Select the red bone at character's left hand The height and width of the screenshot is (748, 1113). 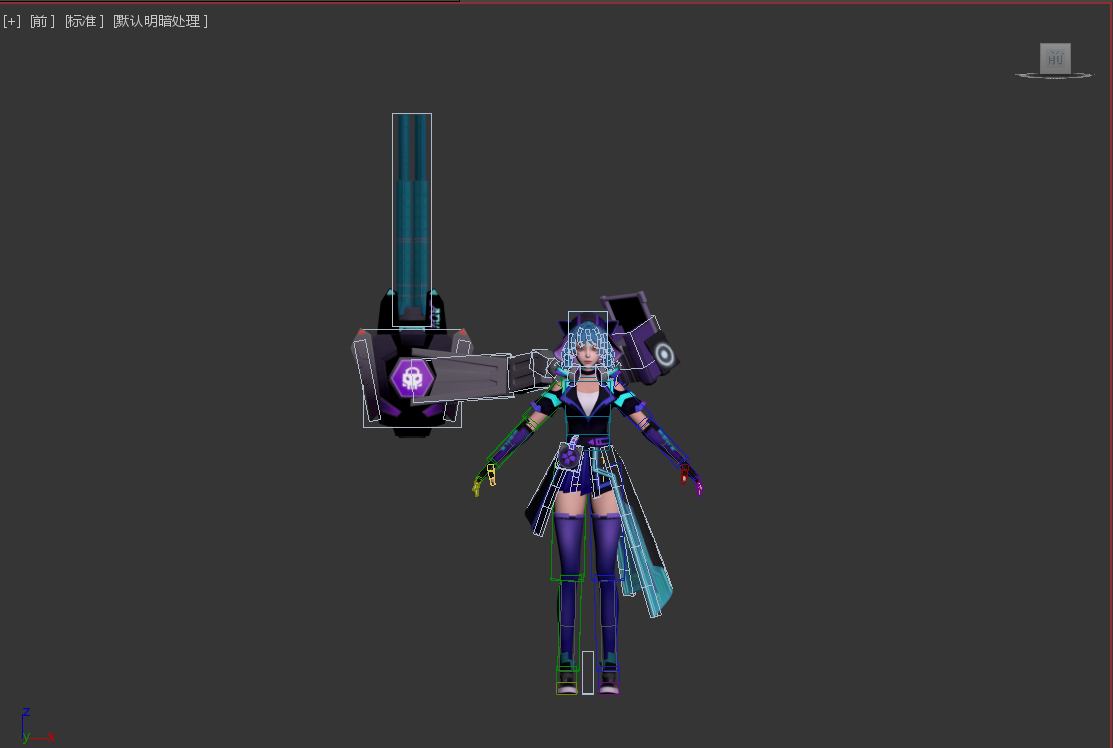[x=685, y=473]
